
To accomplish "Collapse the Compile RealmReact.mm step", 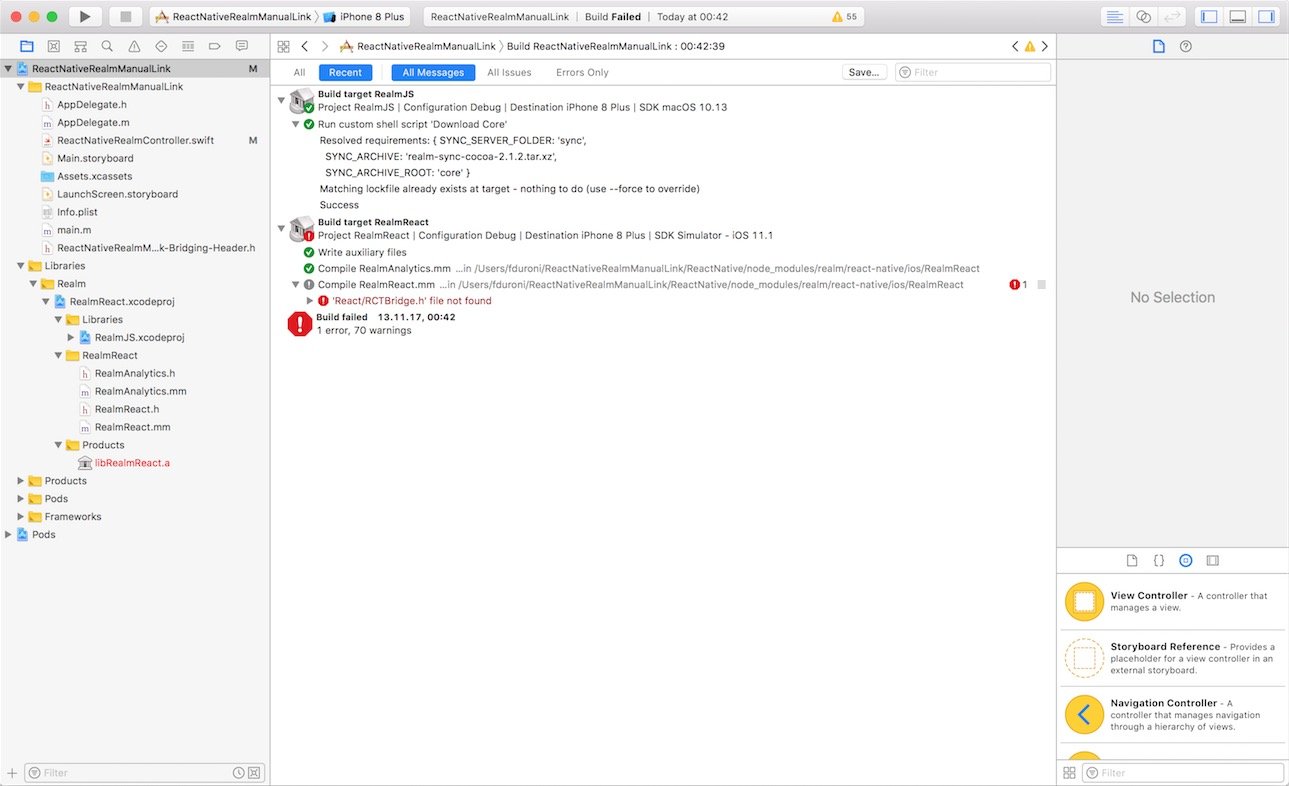I will [x=296, y=284].
